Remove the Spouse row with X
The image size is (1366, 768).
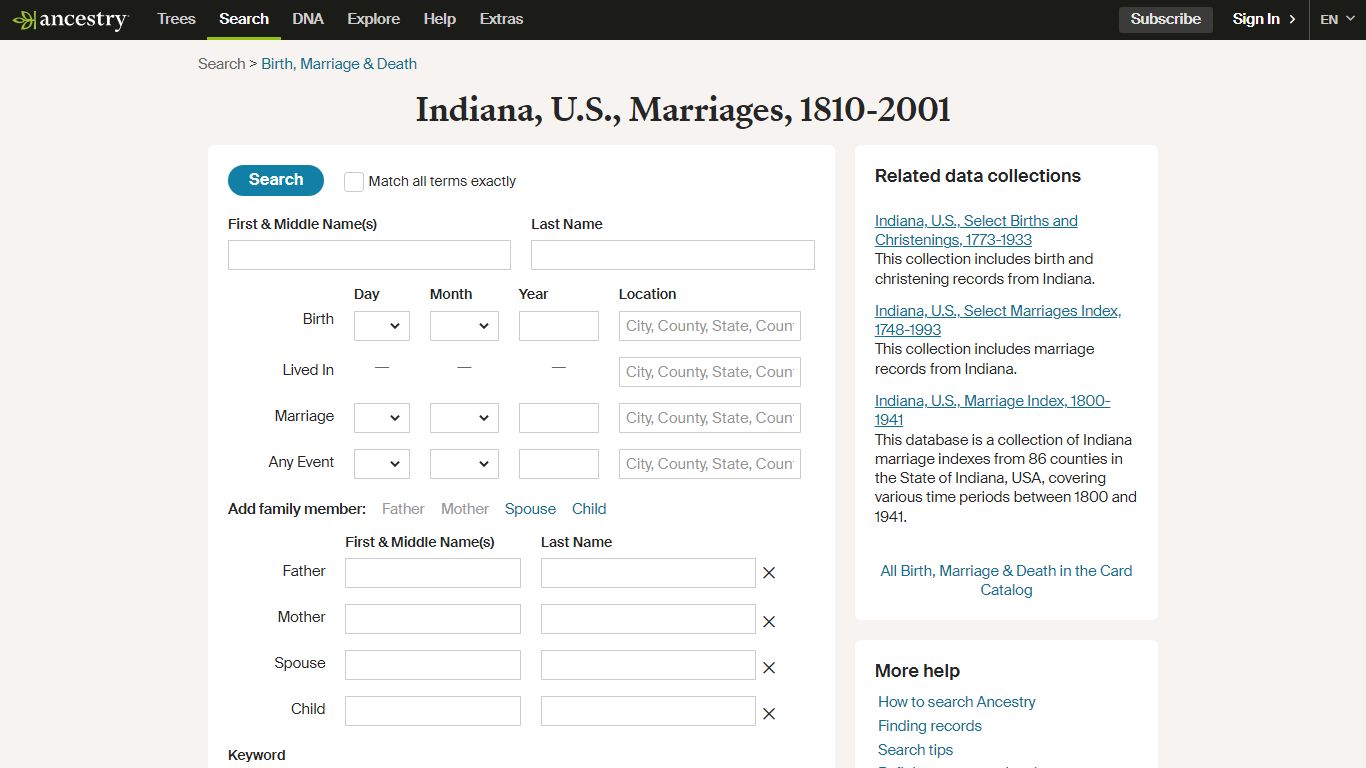[x=769, y=668]
